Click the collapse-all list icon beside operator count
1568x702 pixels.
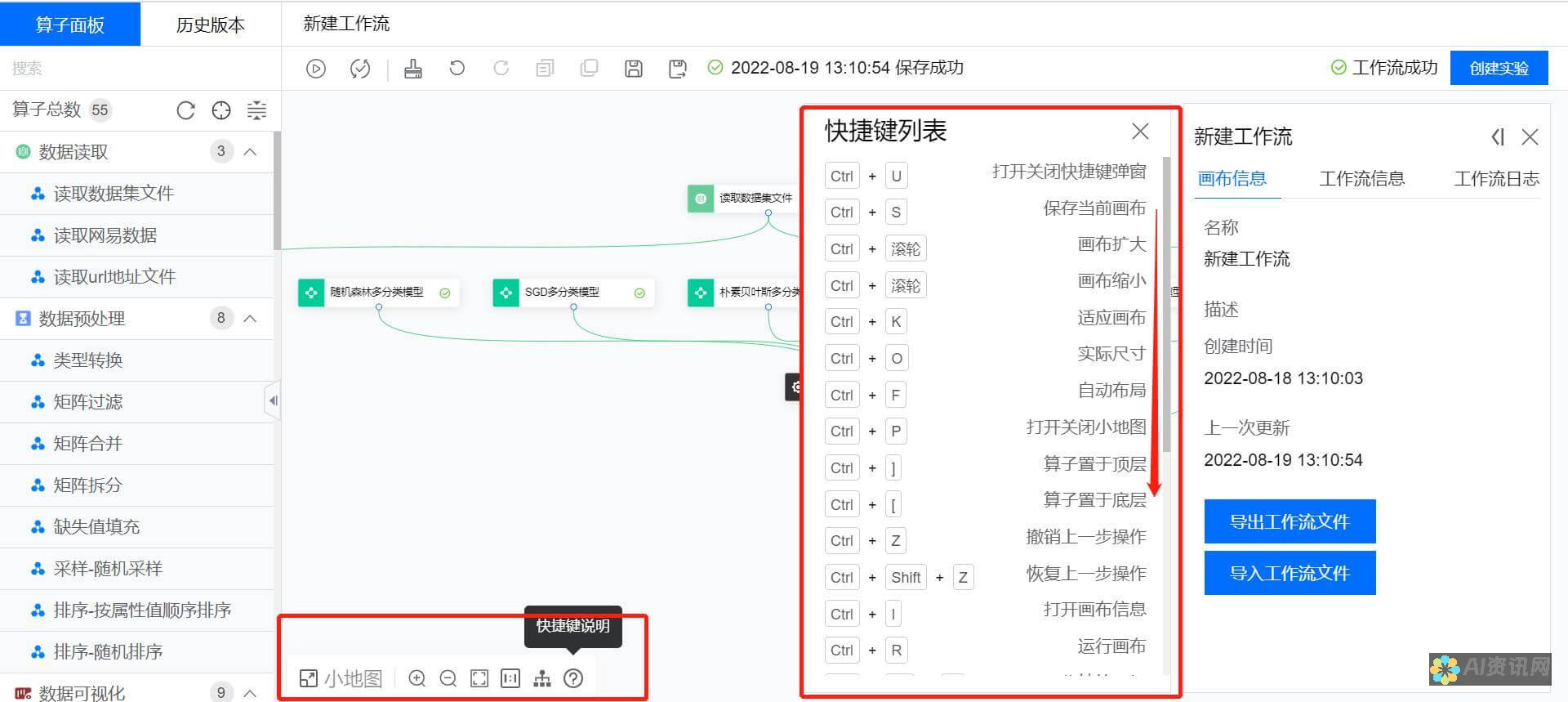click(x=257, y=110)
